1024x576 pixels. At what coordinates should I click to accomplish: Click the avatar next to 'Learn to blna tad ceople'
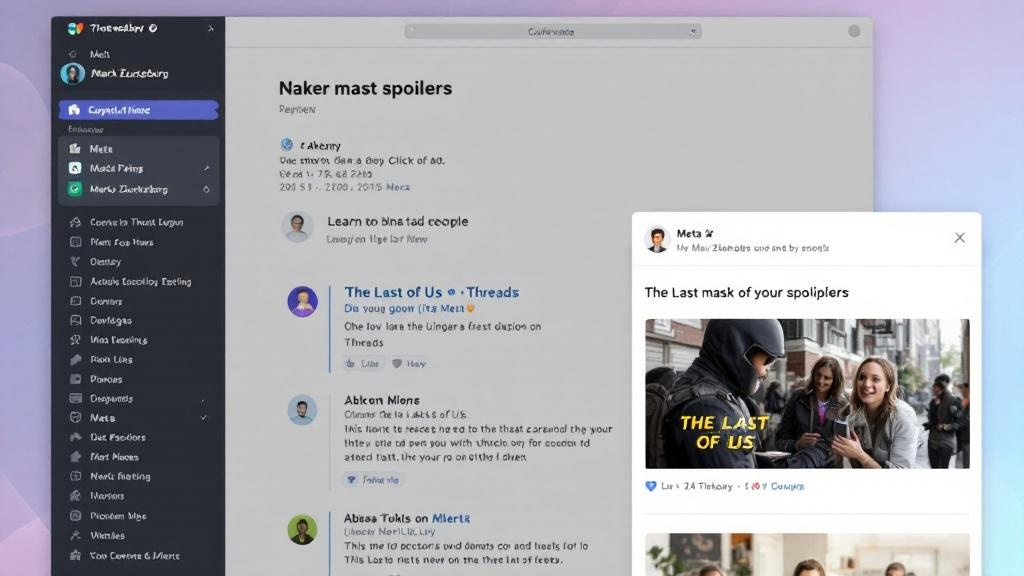(x=297, y=227)
